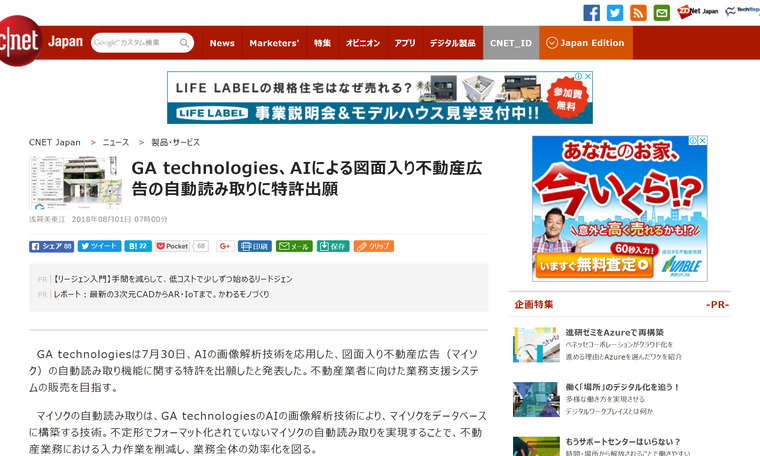The height and width of the screenshot is (456, 760).
Task: Click the cnet Japan logo
Action: point(41,42)
